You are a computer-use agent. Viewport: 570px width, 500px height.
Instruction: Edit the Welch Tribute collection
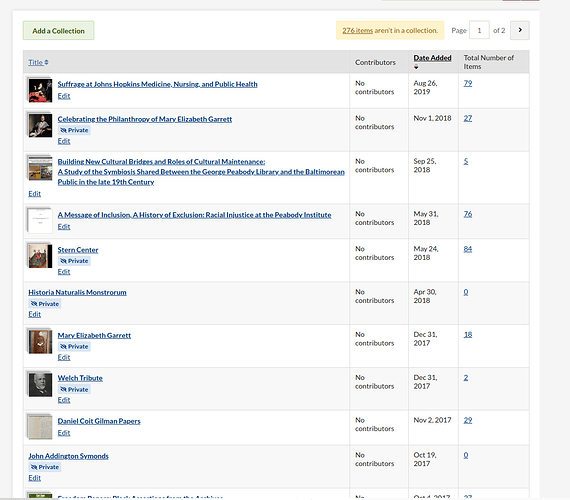click(64, 400)
